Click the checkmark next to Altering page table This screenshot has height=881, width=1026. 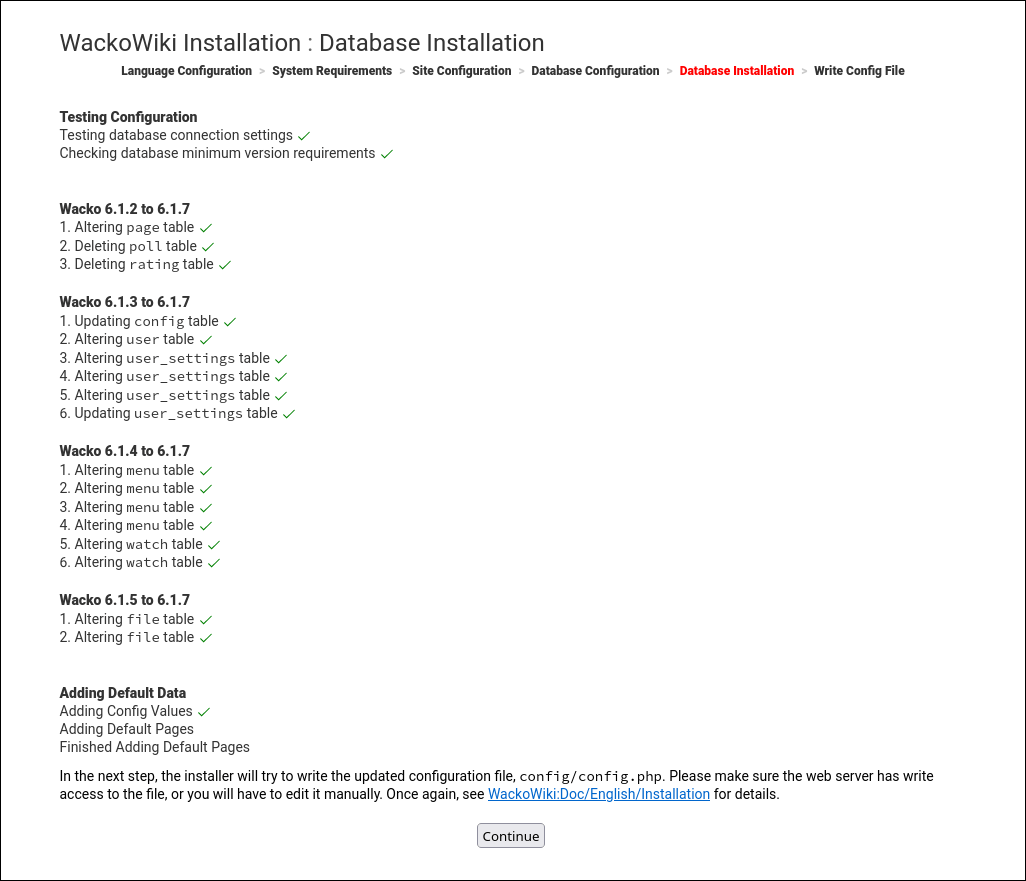(x=206, y=227)
